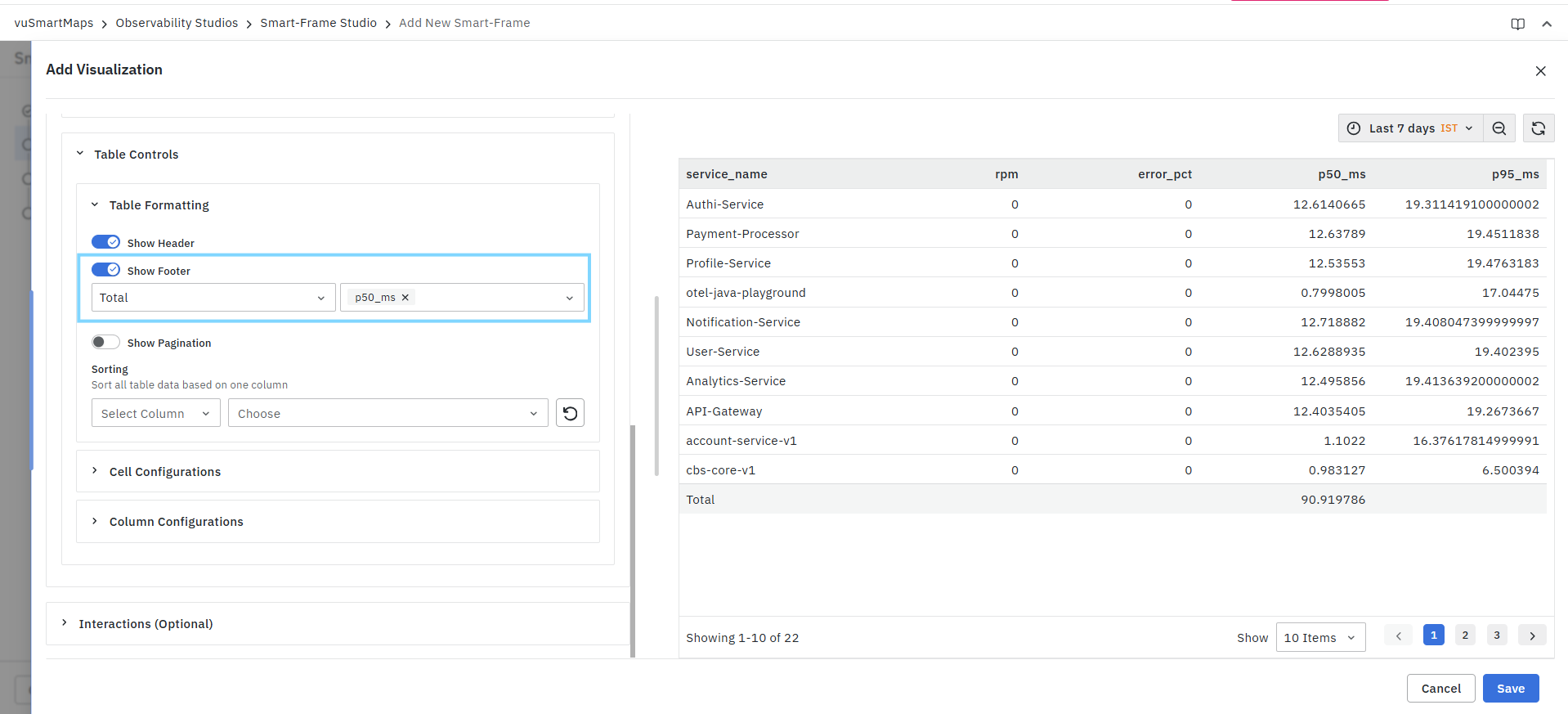Click the p50_ms column header

coord(1342,174)
